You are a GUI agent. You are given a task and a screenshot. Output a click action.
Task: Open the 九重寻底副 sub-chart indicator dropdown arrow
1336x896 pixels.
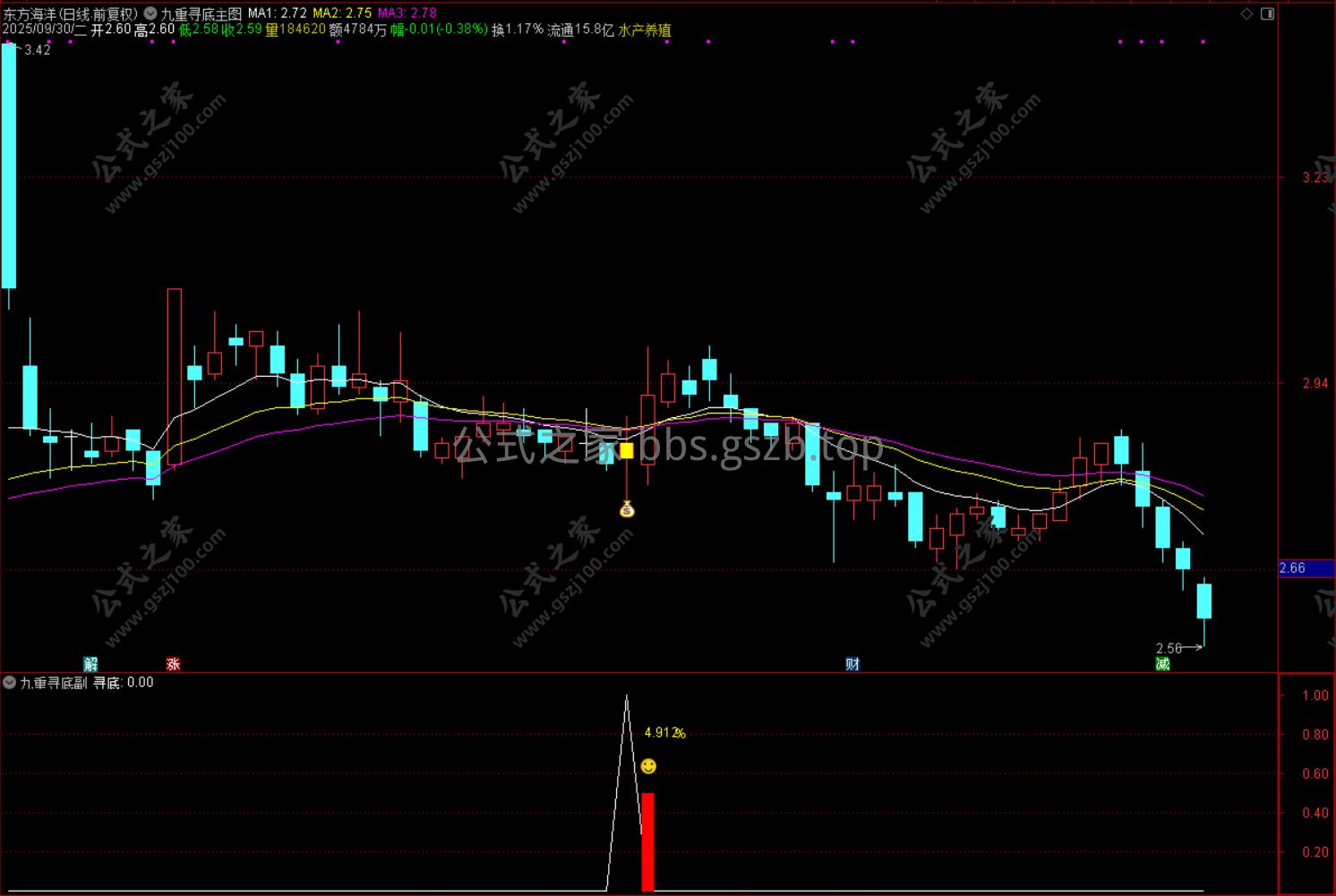pos(9,682)
